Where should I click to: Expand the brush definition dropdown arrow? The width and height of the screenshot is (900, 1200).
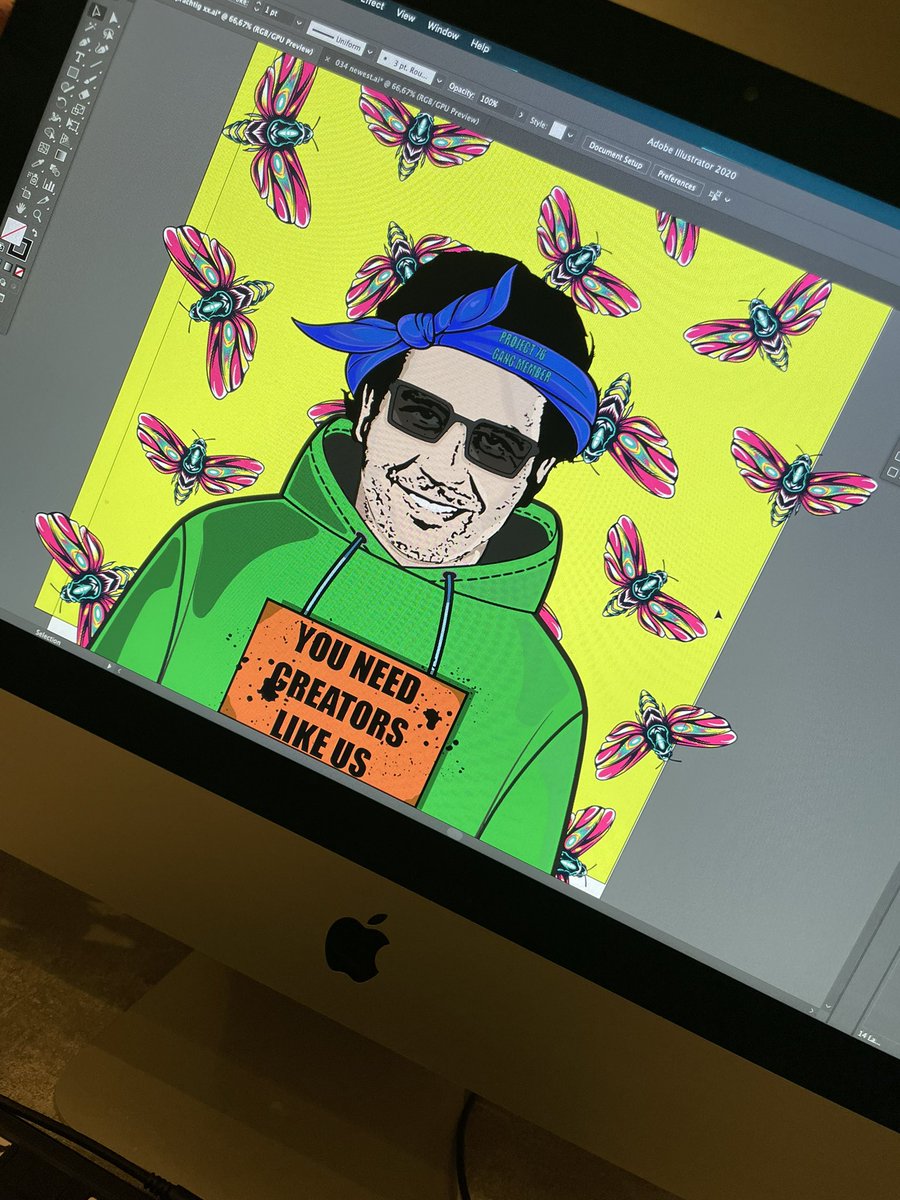[440, 80]
